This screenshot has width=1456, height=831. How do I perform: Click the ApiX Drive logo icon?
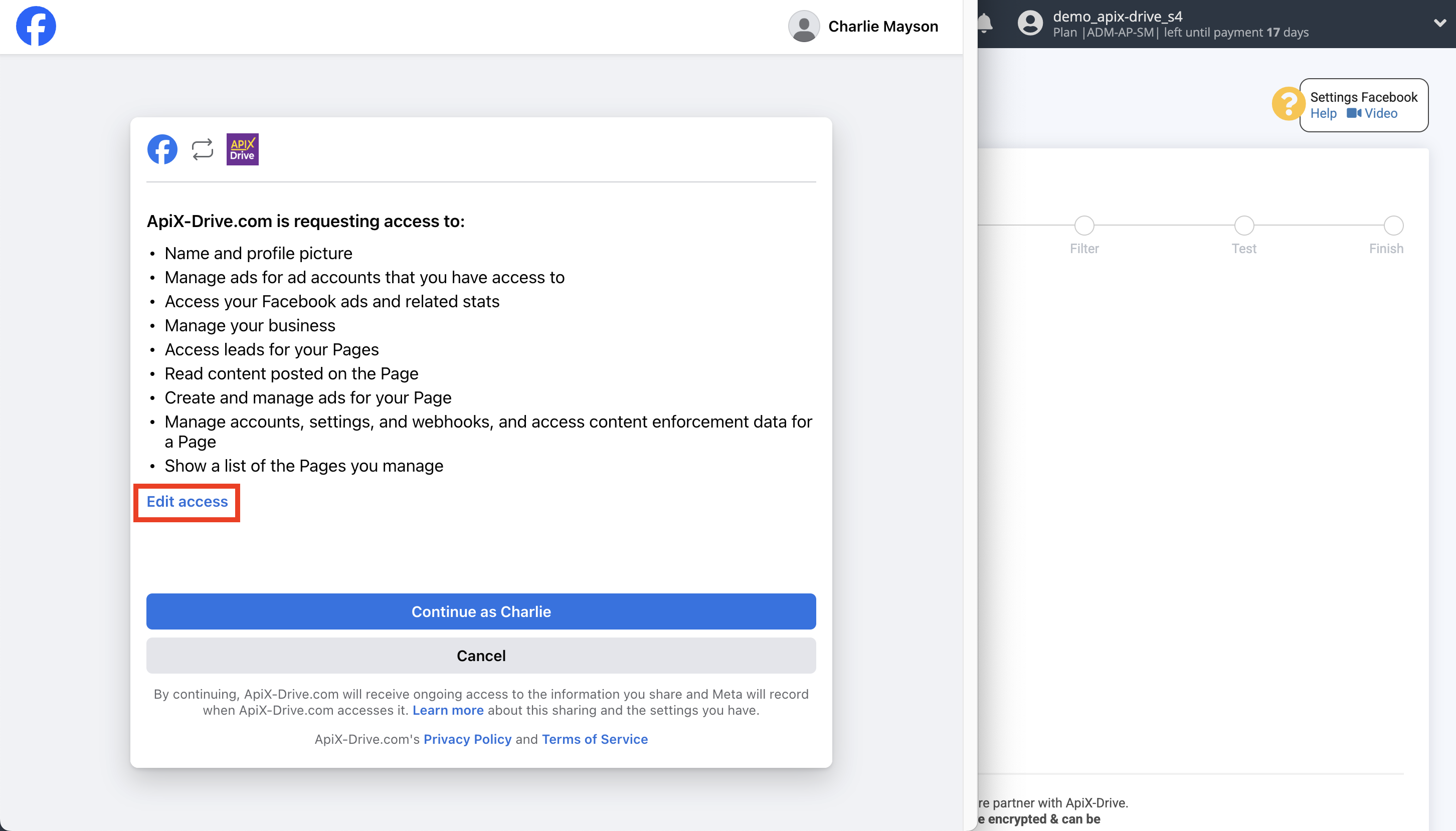point(242,148)
